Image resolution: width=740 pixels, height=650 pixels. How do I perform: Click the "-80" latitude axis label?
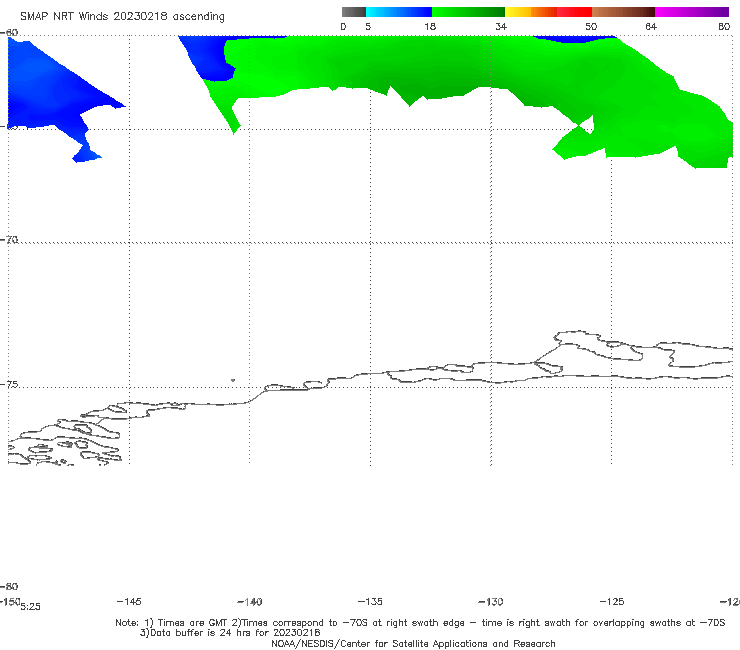click(9, 586)
